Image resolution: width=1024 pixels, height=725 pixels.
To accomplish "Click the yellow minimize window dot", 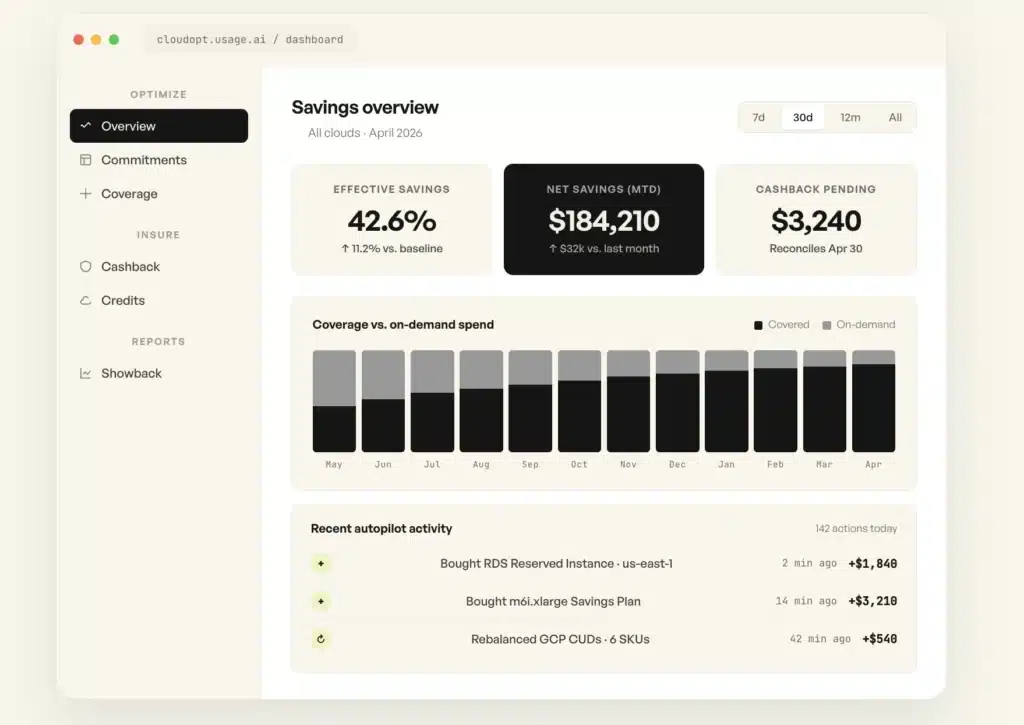I will [x=96, y=40].
